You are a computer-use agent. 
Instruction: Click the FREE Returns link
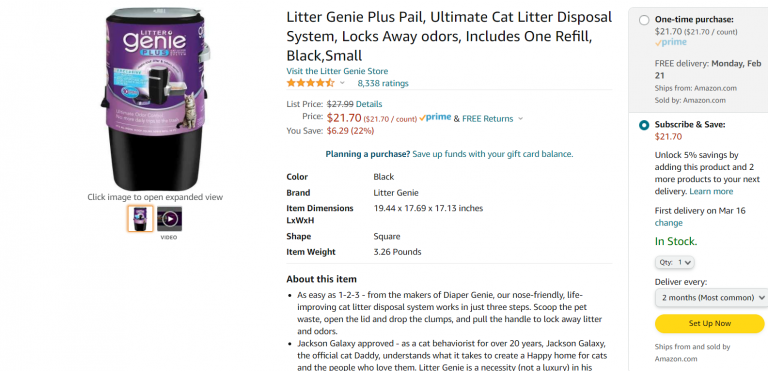tap(487, 119)
